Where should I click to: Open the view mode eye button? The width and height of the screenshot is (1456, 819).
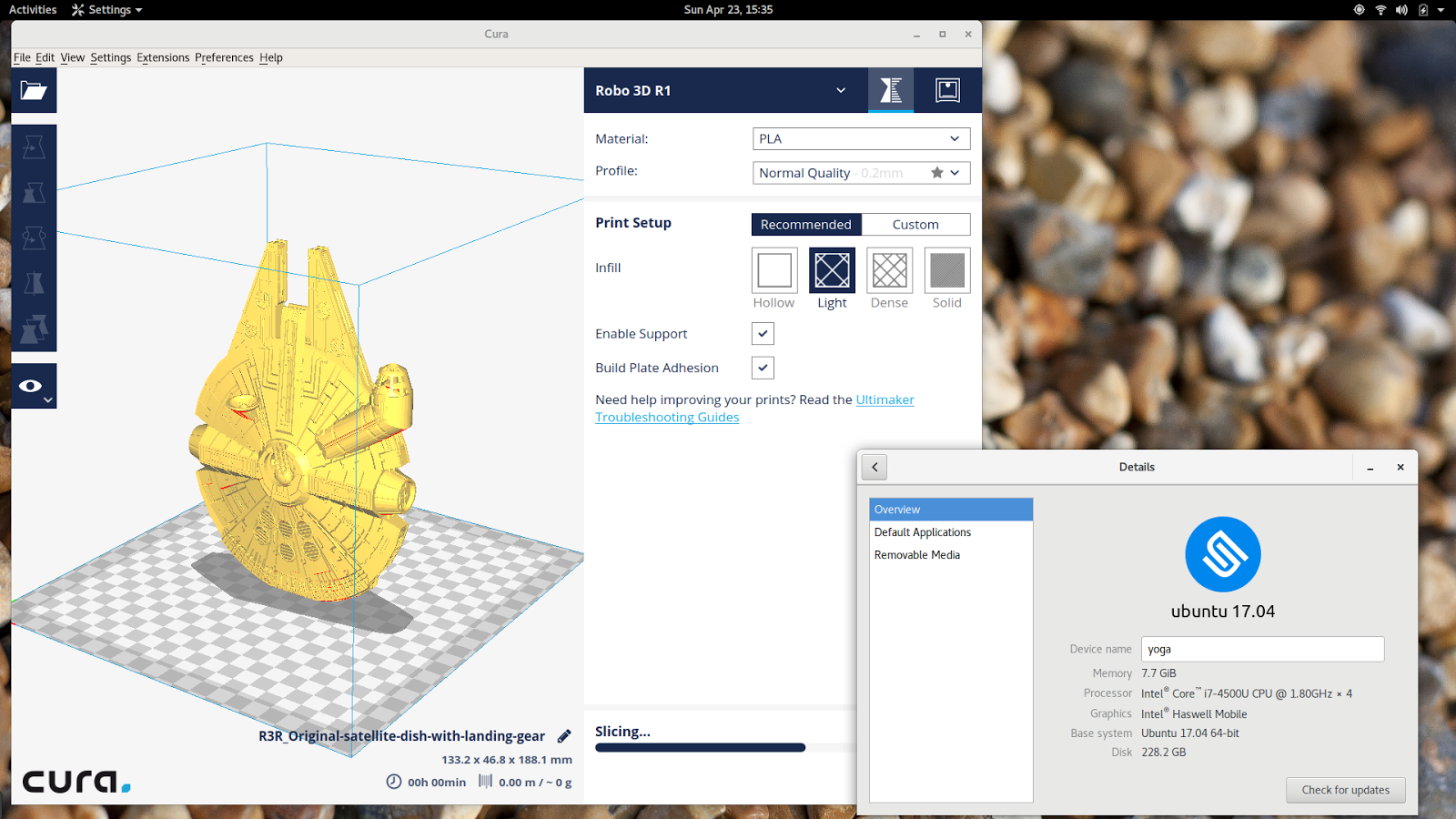pos(34,386)
